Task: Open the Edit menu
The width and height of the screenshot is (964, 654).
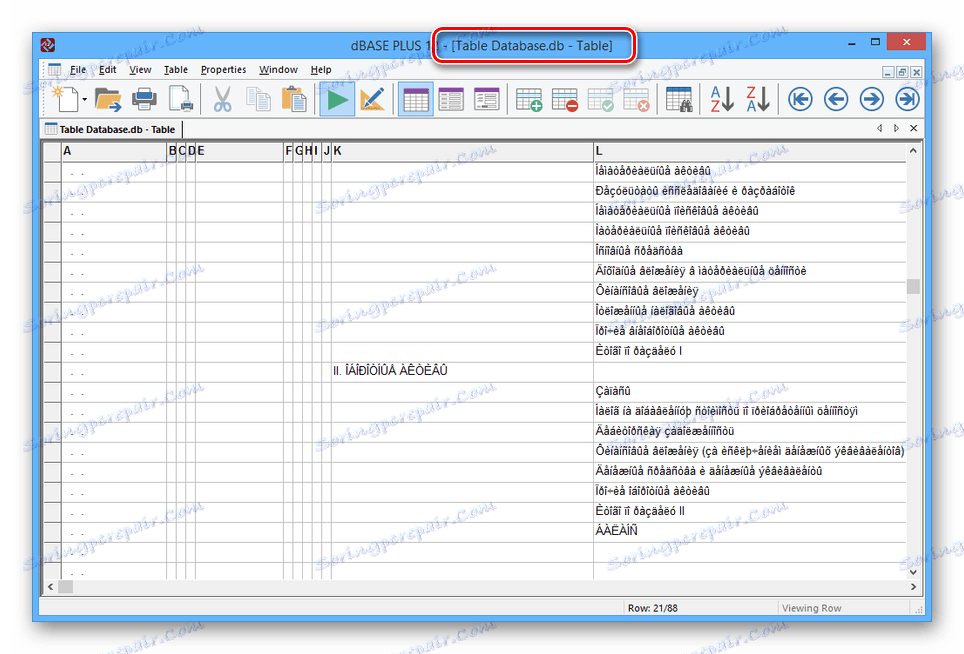Action: point(108,69)
